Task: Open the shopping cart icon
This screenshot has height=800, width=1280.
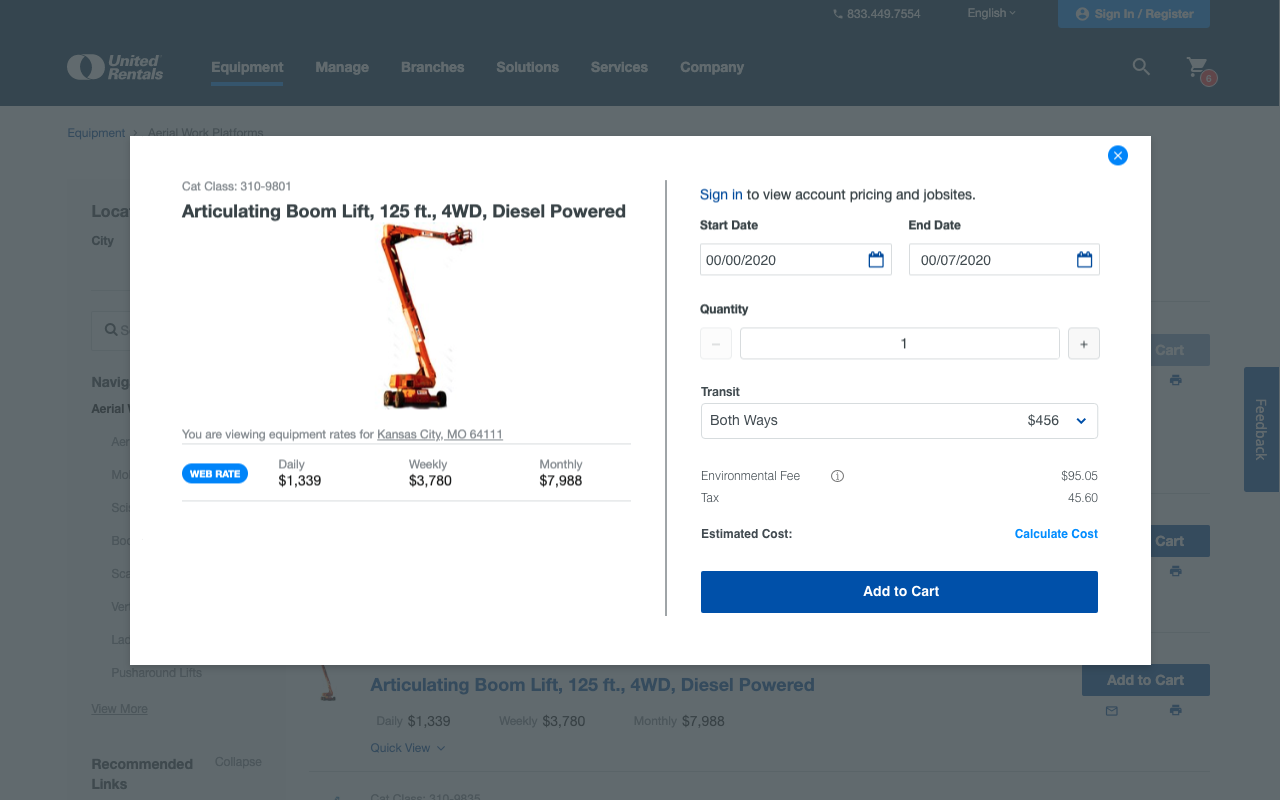Action: point(1197,67)
